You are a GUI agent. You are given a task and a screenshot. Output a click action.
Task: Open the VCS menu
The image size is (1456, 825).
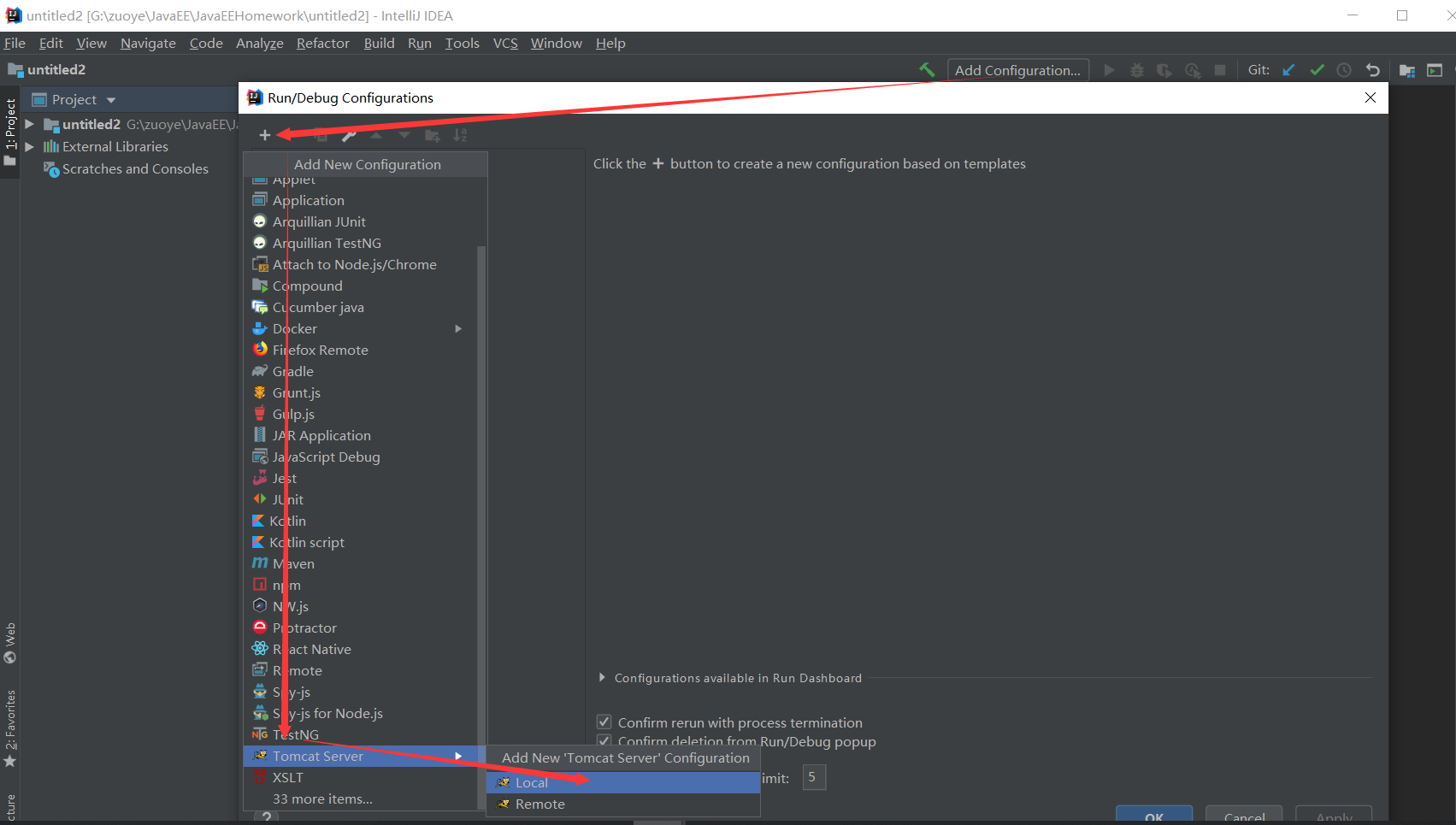(x=505, y=43)
